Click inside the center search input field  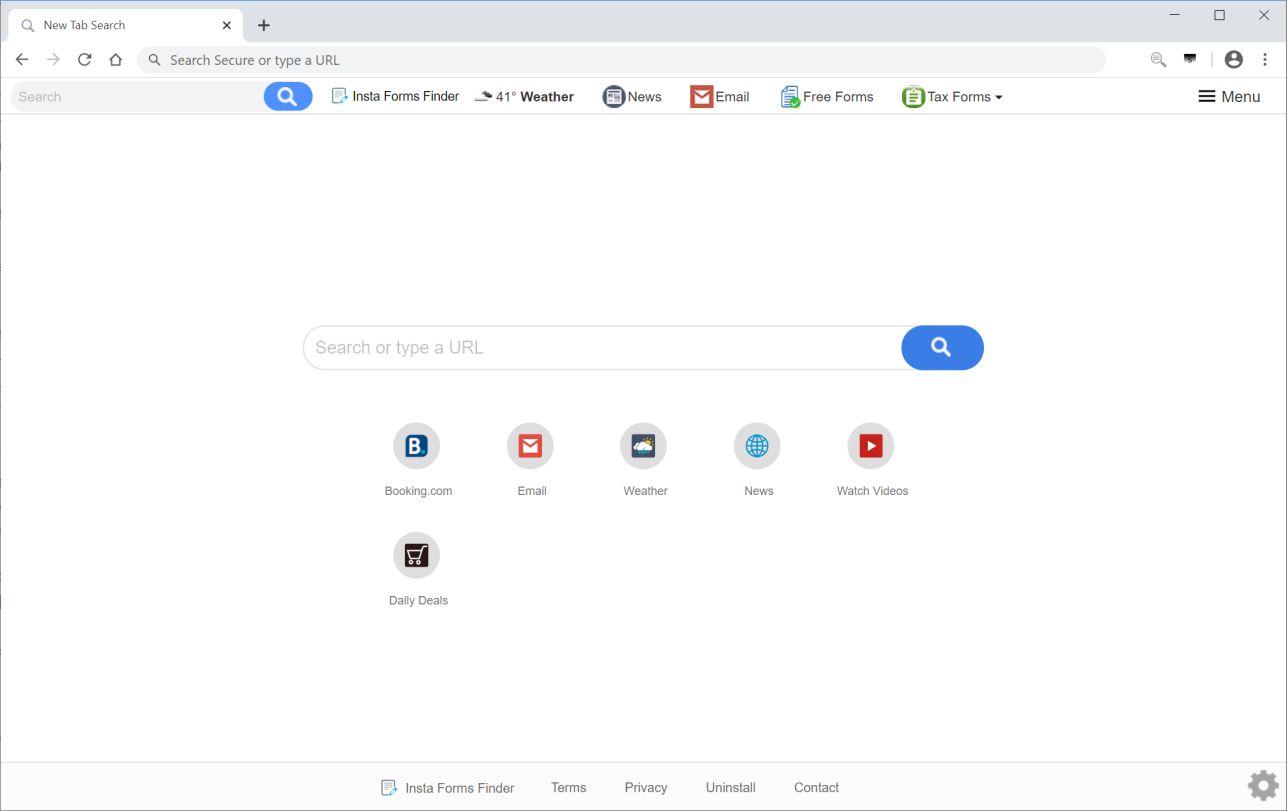pos(600,347)
